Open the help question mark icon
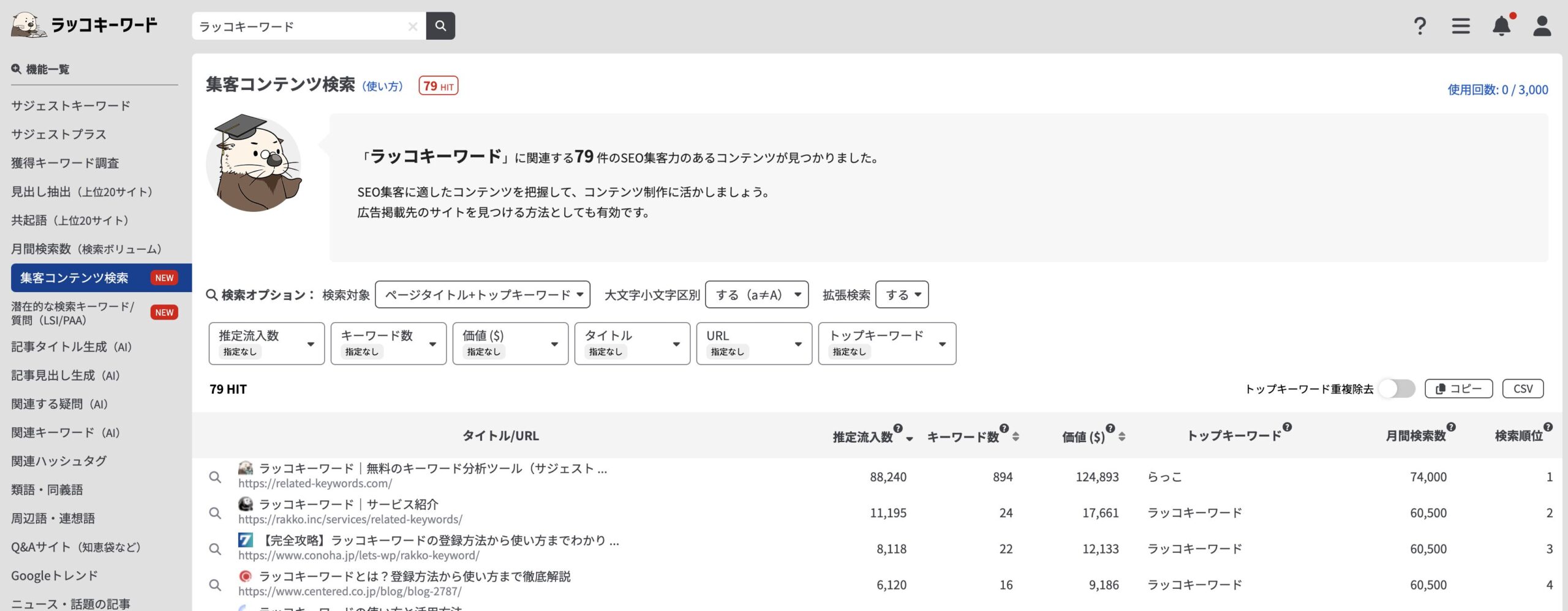This screenshot has height=611, width=1568. [1420, 26]
